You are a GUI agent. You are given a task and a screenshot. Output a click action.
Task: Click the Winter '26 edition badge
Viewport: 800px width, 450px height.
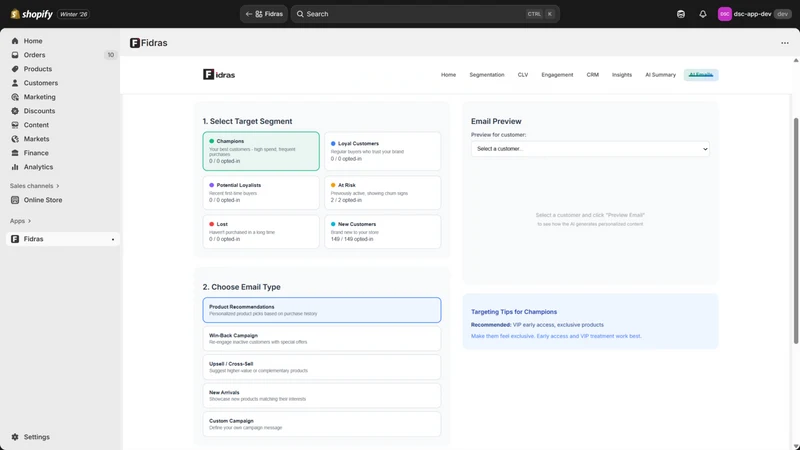pos(73,14)
